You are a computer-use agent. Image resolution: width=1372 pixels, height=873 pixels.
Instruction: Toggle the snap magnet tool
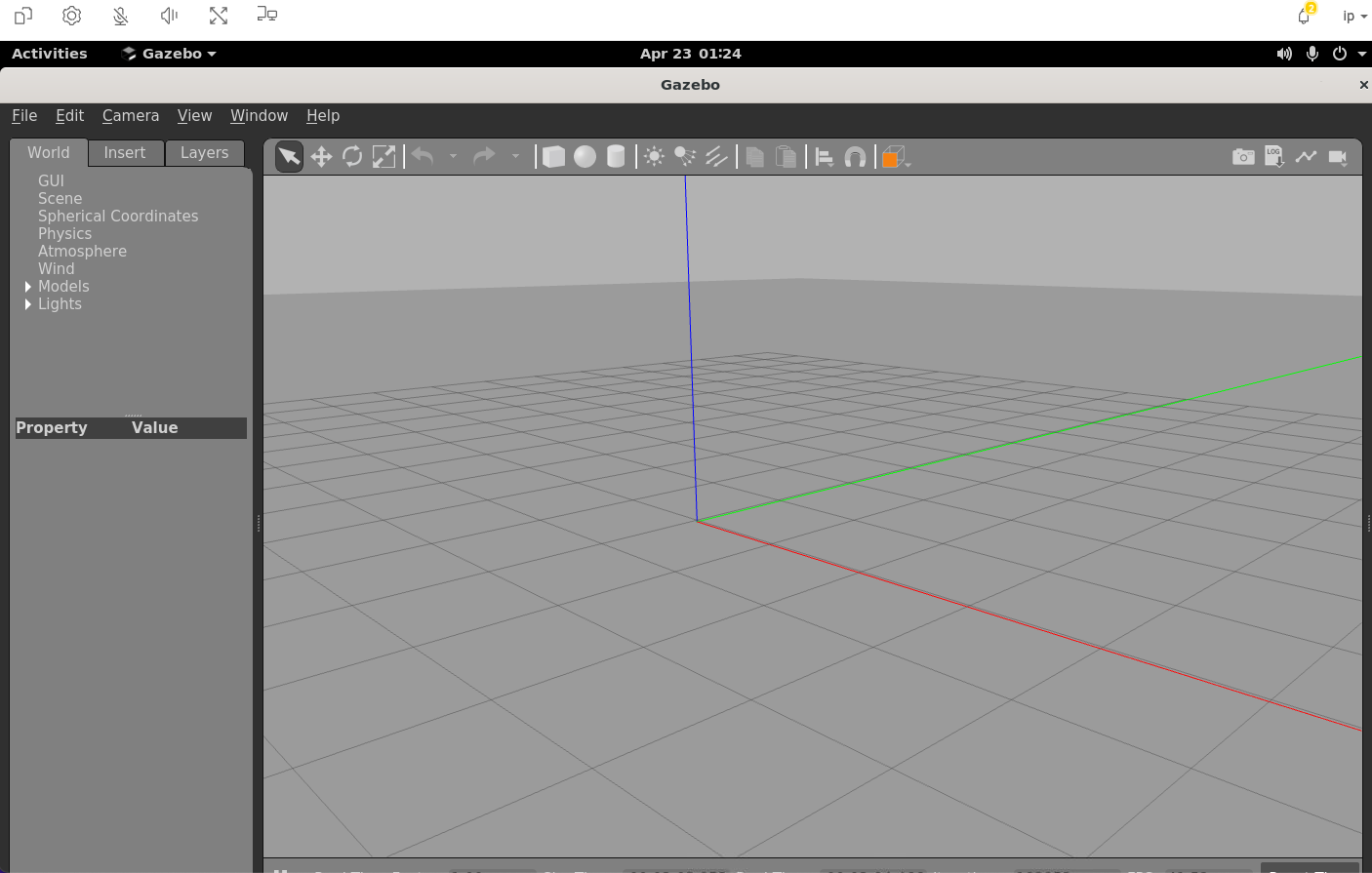click(855, 156)
